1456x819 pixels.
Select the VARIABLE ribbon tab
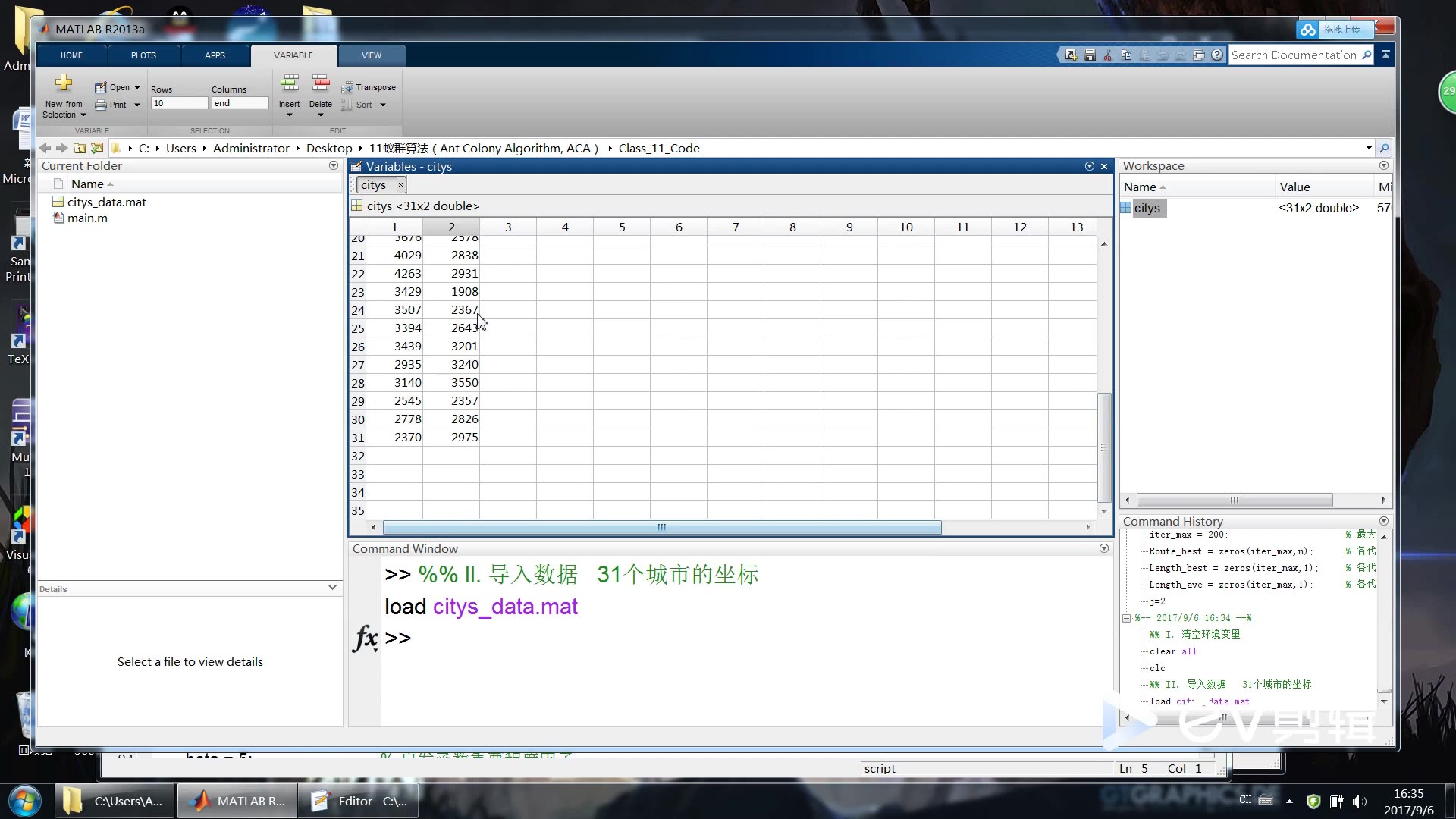[x=293, y=55]
